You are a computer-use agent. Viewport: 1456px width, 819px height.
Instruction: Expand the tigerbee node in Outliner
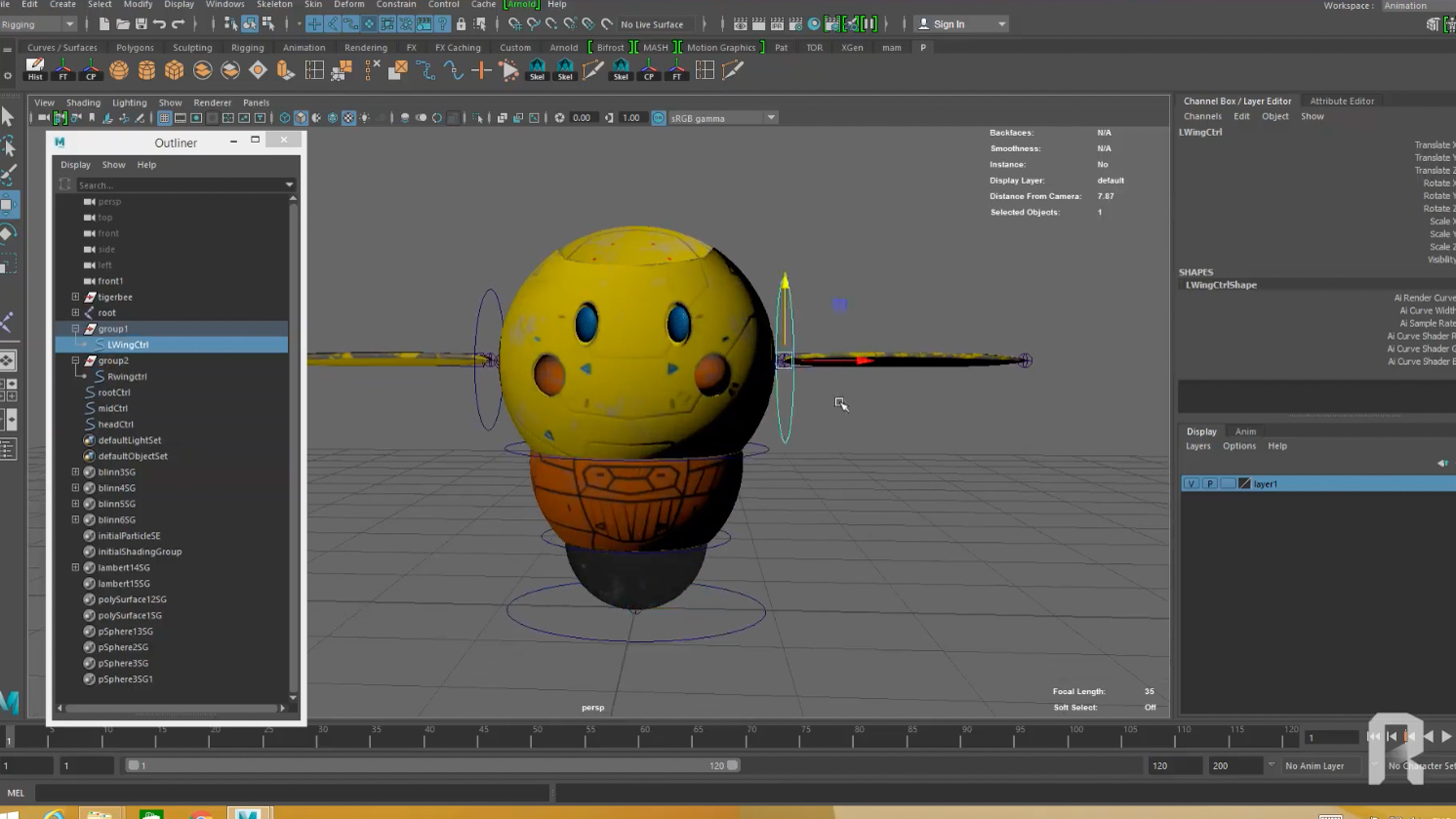click(x=75, y=297)
